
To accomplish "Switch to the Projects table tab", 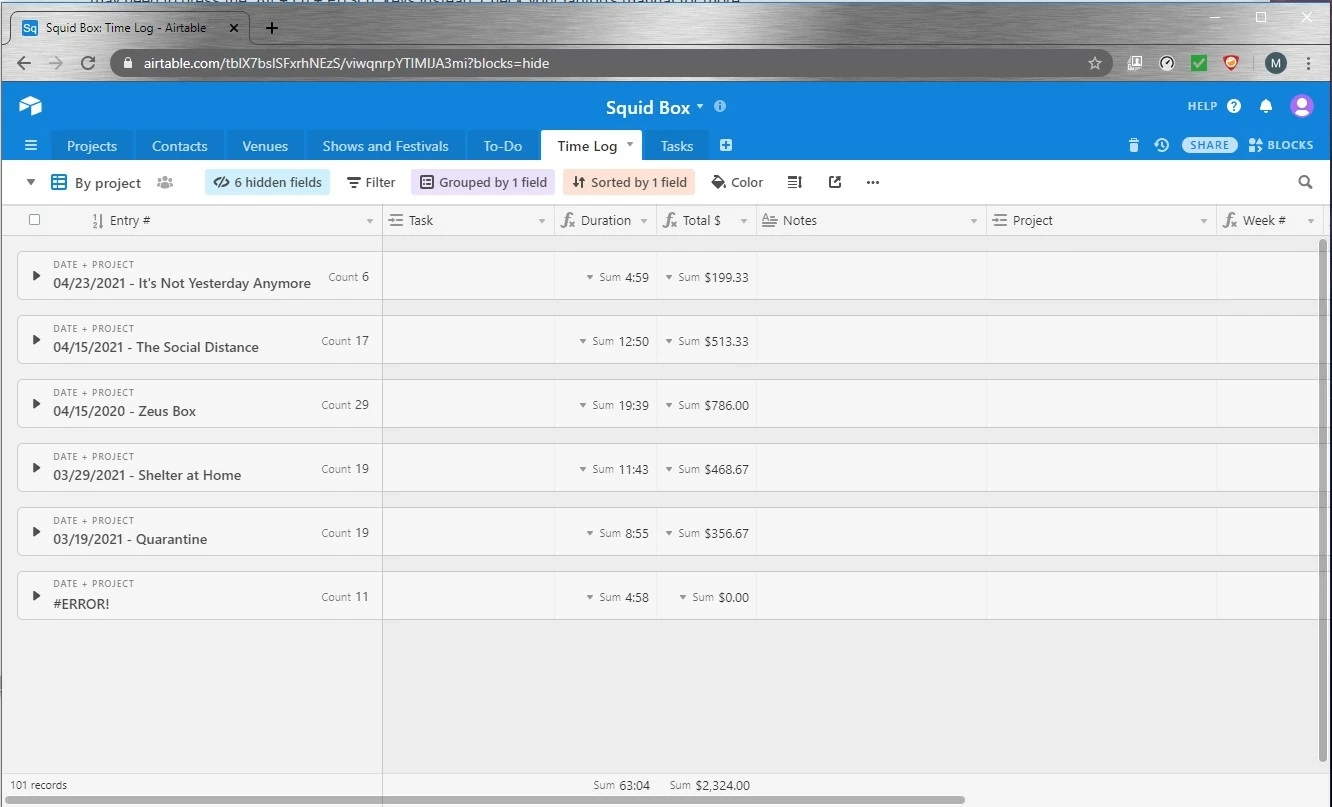I will point(92,146).
